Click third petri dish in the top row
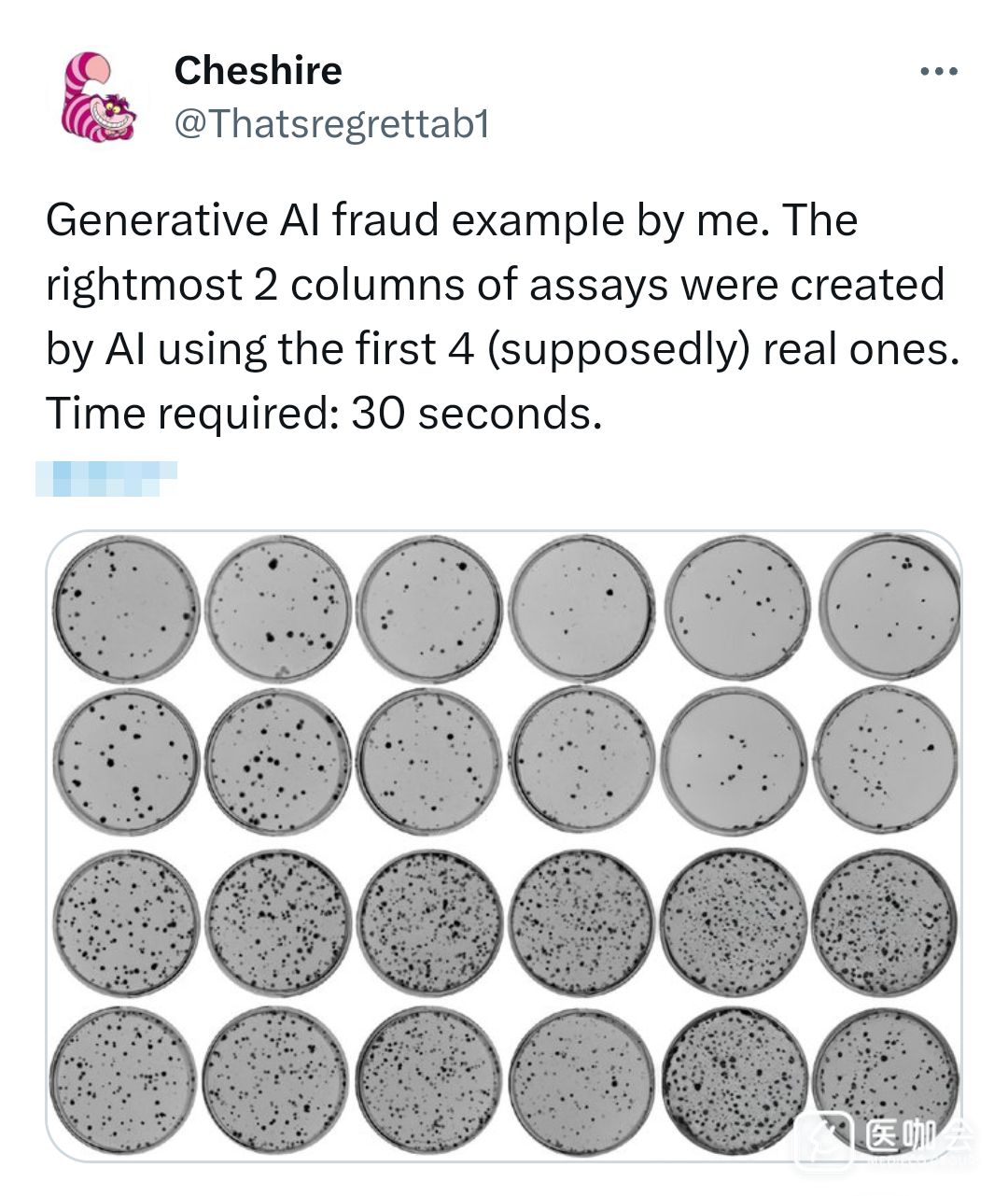Image resolution: width=1008 pixels, height=1196 pixels. click(429, 608)
